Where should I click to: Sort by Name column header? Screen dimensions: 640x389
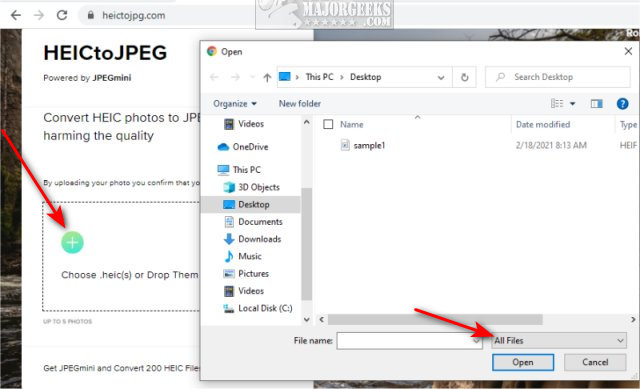(352, 124)
